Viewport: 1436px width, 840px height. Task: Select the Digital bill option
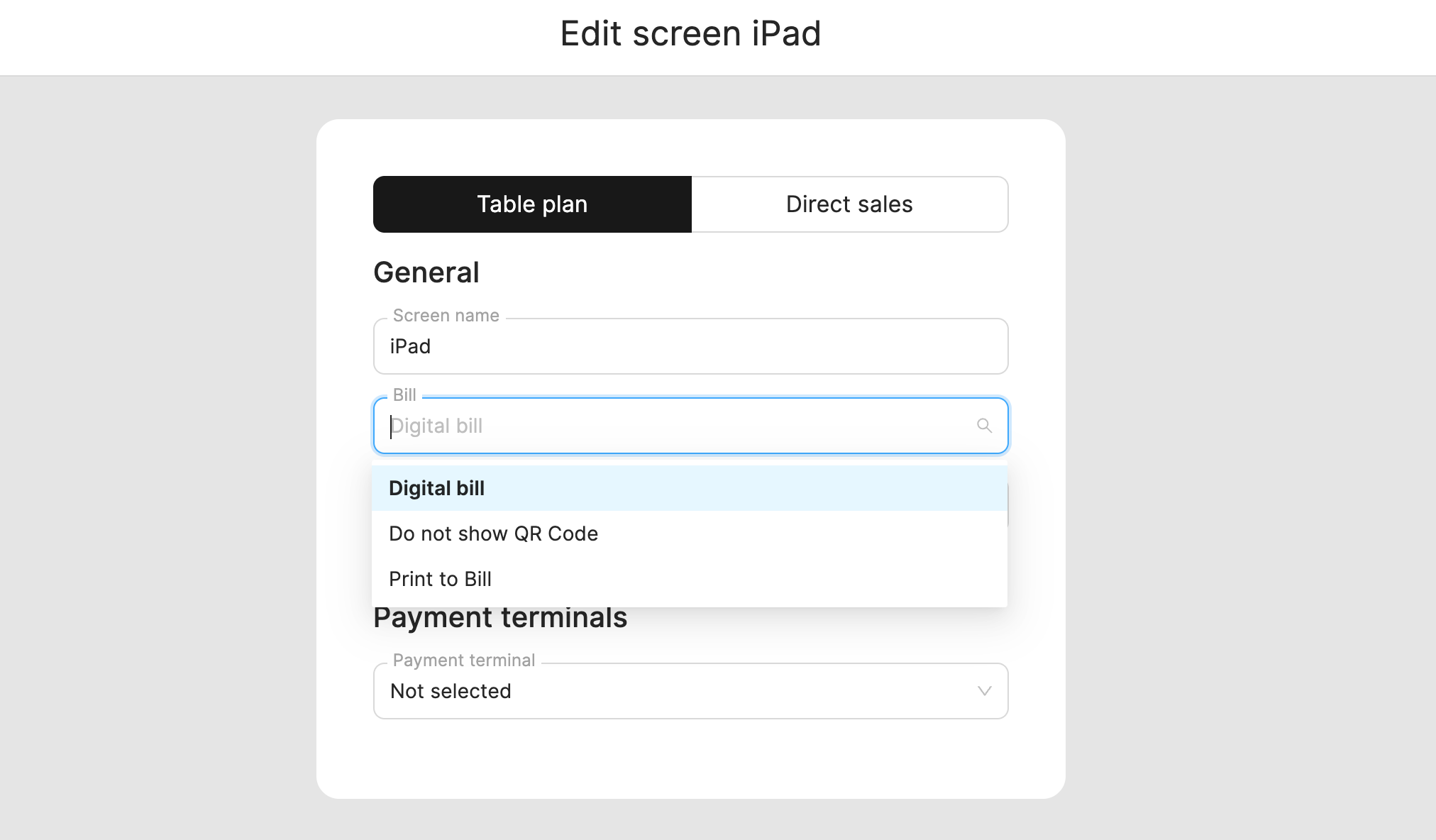436,488
